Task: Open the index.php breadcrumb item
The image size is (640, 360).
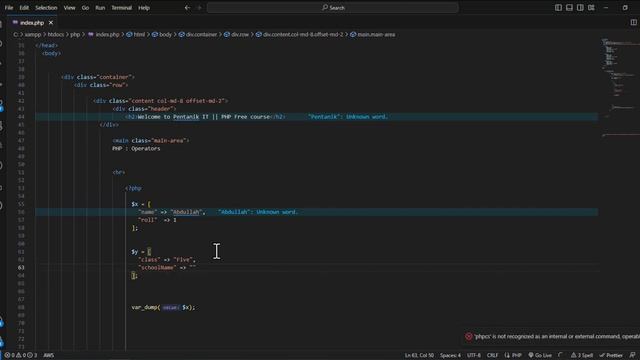Action: click(x=104, y=35)
